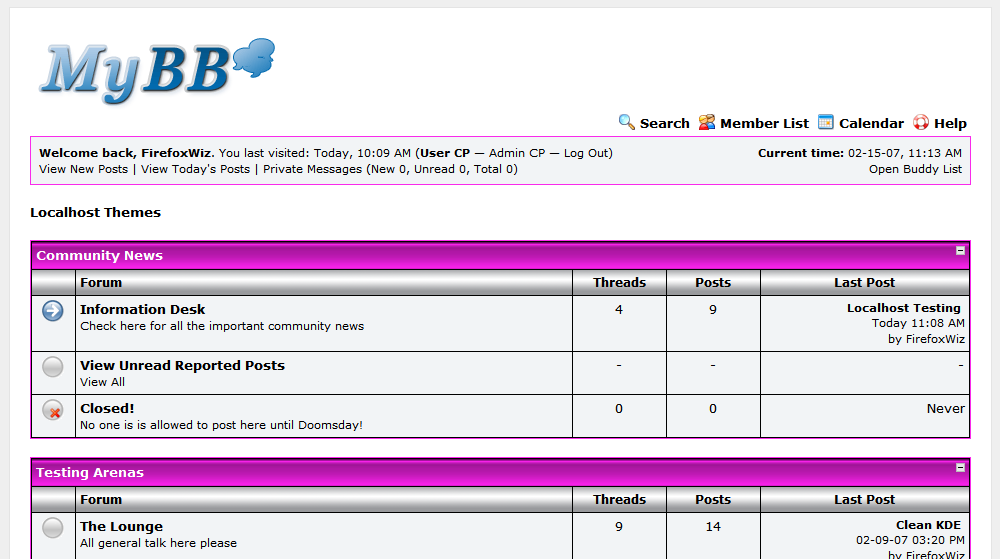Open the Calendar link
The width and height of the screenshot is (1000, 559).
point(871,124)
